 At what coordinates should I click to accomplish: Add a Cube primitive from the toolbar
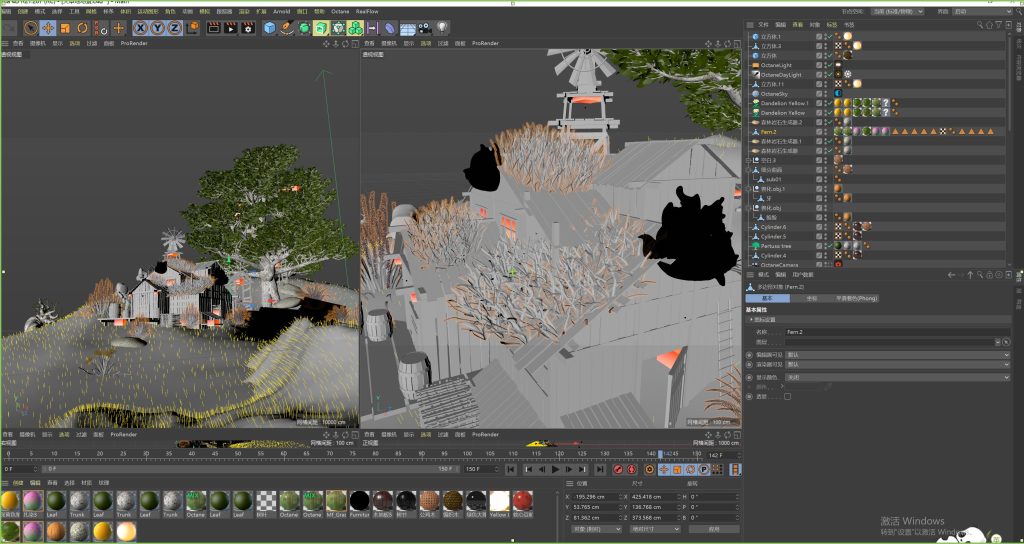point(270,28)
